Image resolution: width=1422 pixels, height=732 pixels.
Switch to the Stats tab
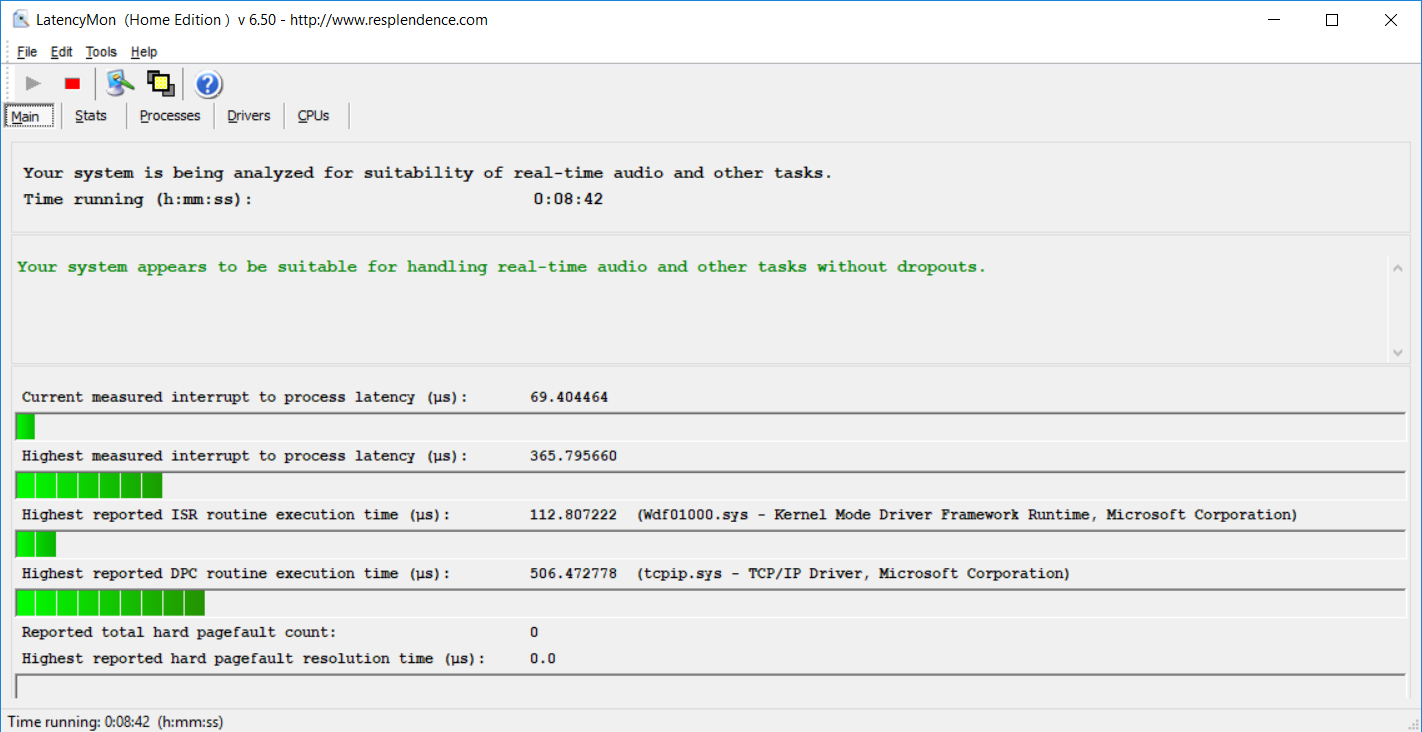[91, 116]
